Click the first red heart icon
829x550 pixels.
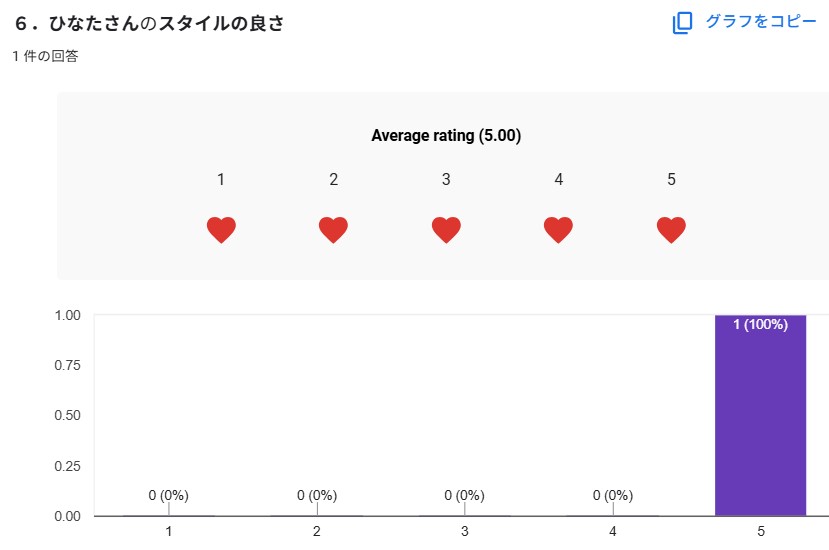221,230
